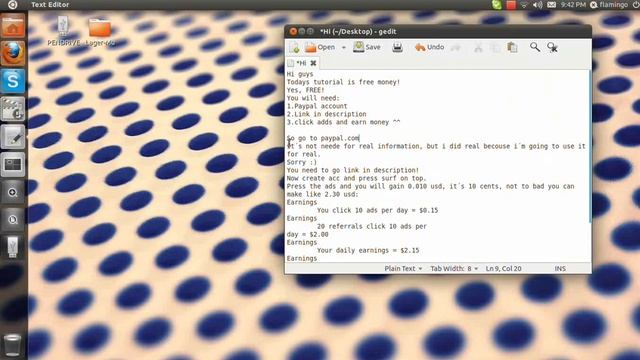Select the orange desktop folder

(100, 31)
